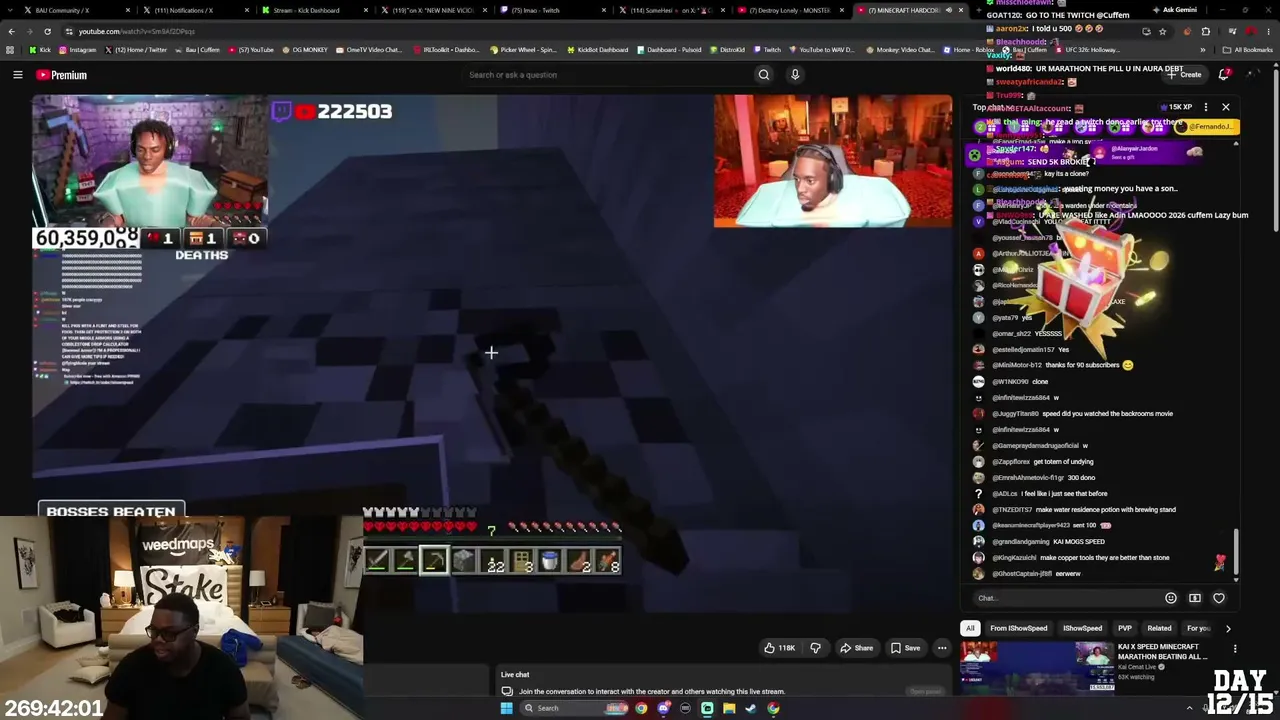Open the Kai X Speed Minecraft Marathon title
The height and width of the screenshot is (720, 1280).
(1164, 651)
